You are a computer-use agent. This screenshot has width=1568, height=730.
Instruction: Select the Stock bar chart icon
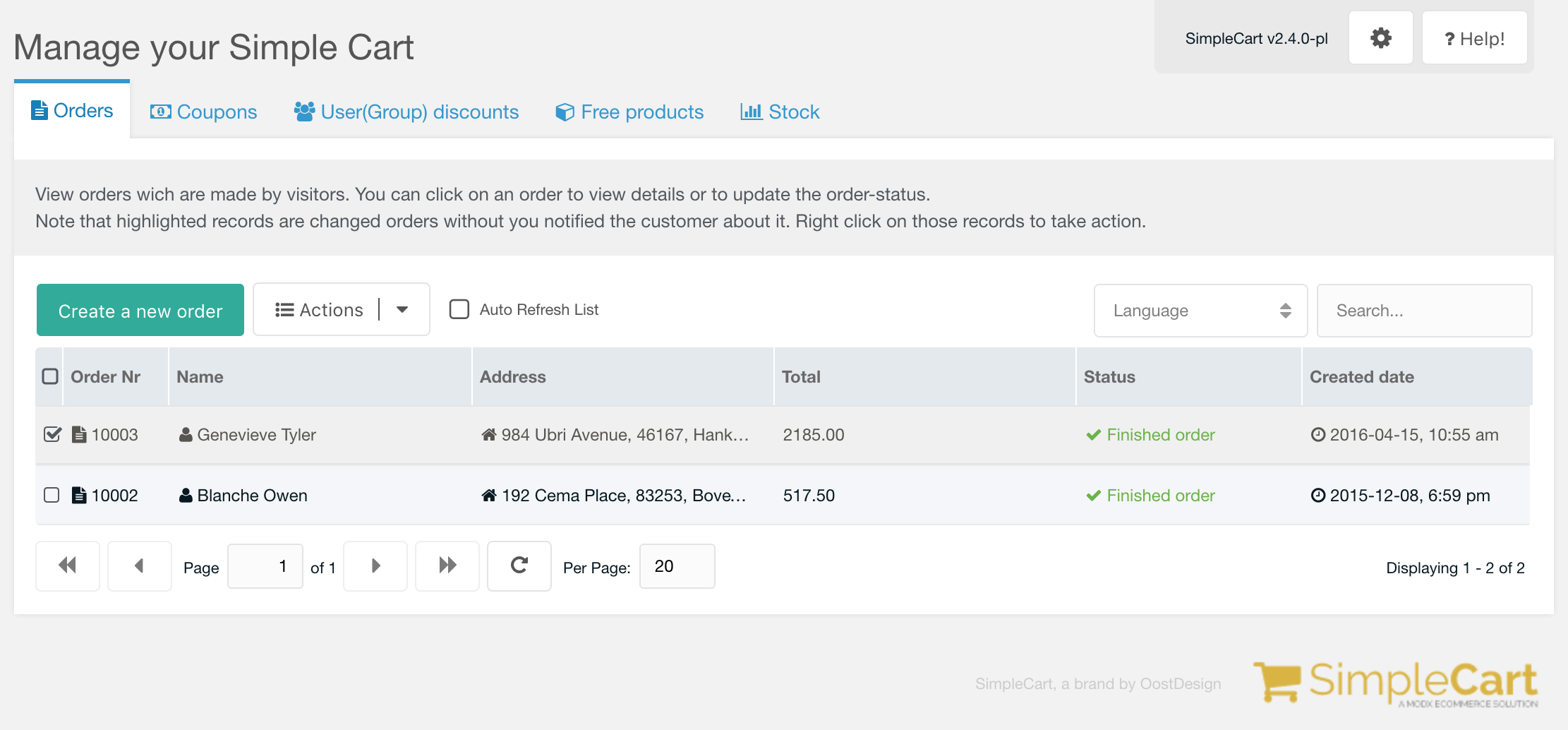(x=750, y=111)
